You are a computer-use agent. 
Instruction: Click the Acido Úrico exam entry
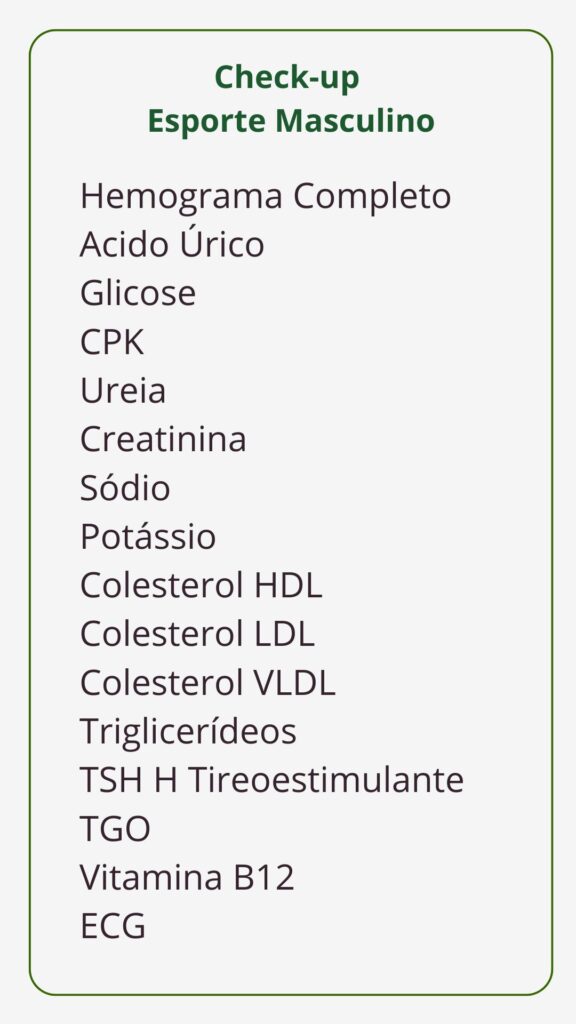172,242
